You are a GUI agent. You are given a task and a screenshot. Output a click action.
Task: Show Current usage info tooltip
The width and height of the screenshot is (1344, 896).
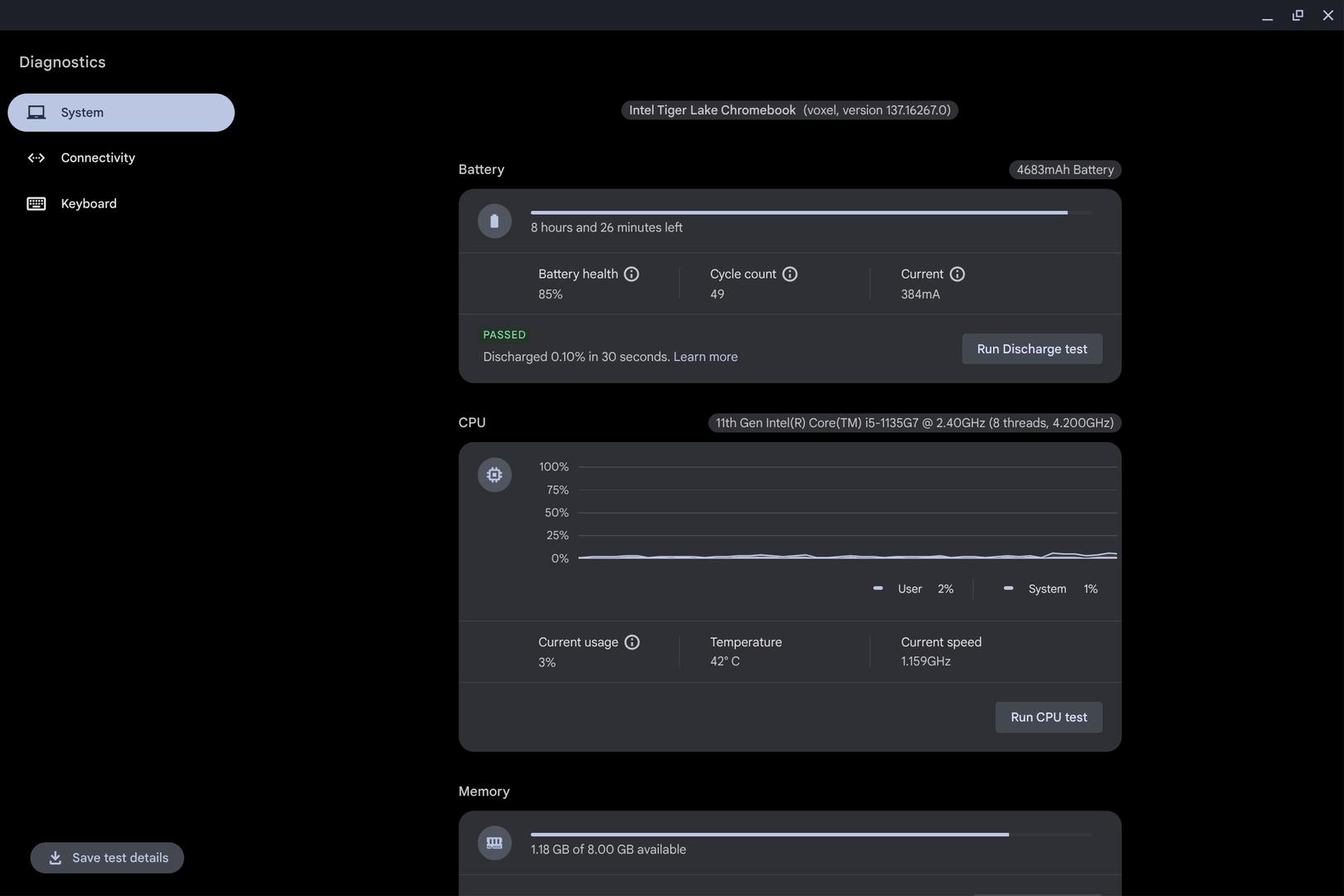(632, 642)
